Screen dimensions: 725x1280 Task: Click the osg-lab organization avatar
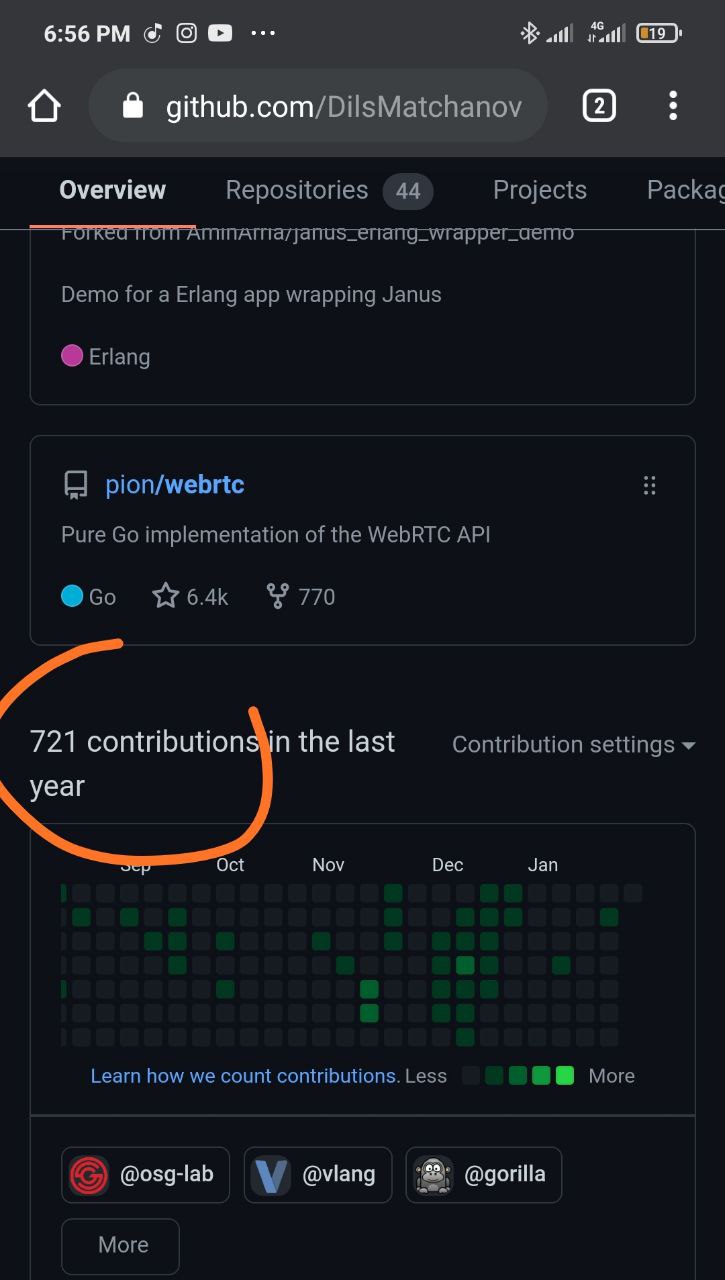(89, 1174)
